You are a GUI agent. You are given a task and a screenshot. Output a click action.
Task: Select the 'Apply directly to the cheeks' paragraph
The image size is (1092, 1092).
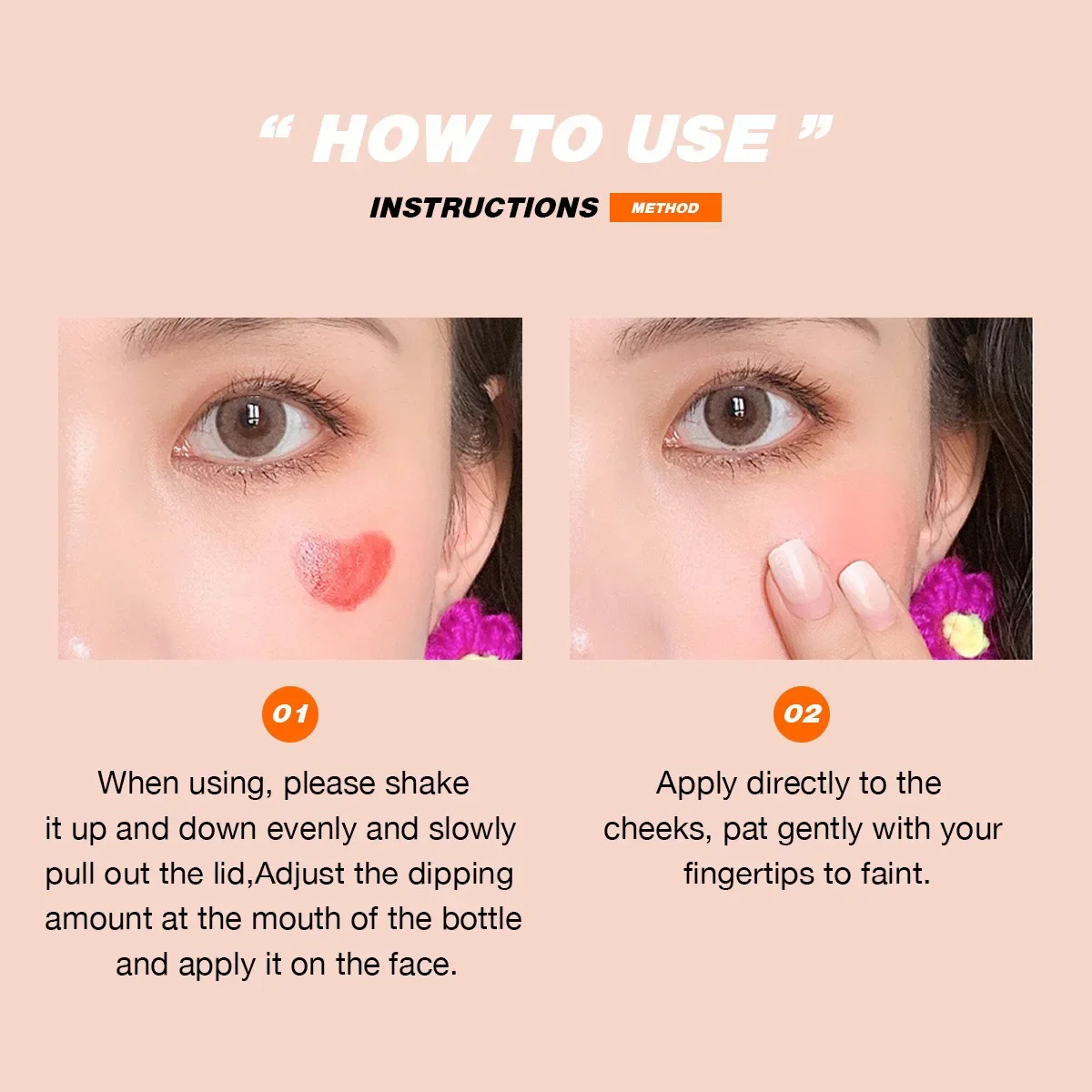[802, 828]
